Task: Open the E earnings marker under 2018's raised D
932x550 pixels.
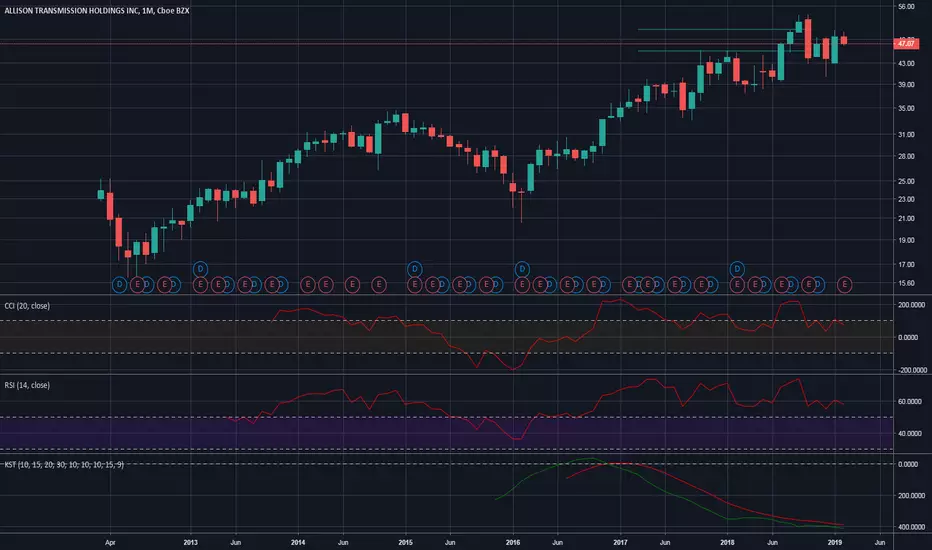Action: [737, 285]
